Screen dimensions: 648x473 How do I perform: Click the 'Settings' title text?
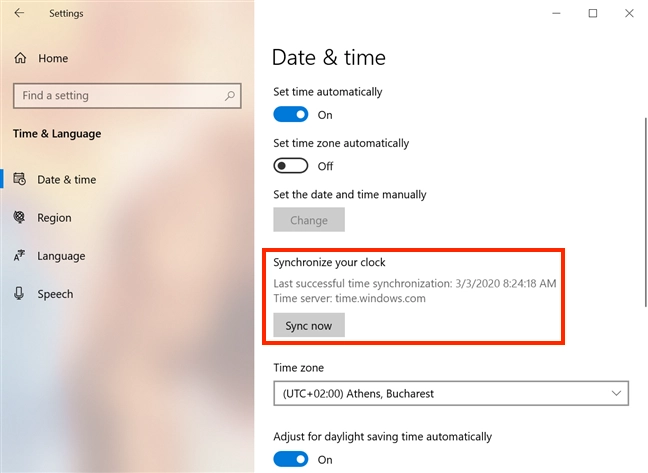(66, 13)
